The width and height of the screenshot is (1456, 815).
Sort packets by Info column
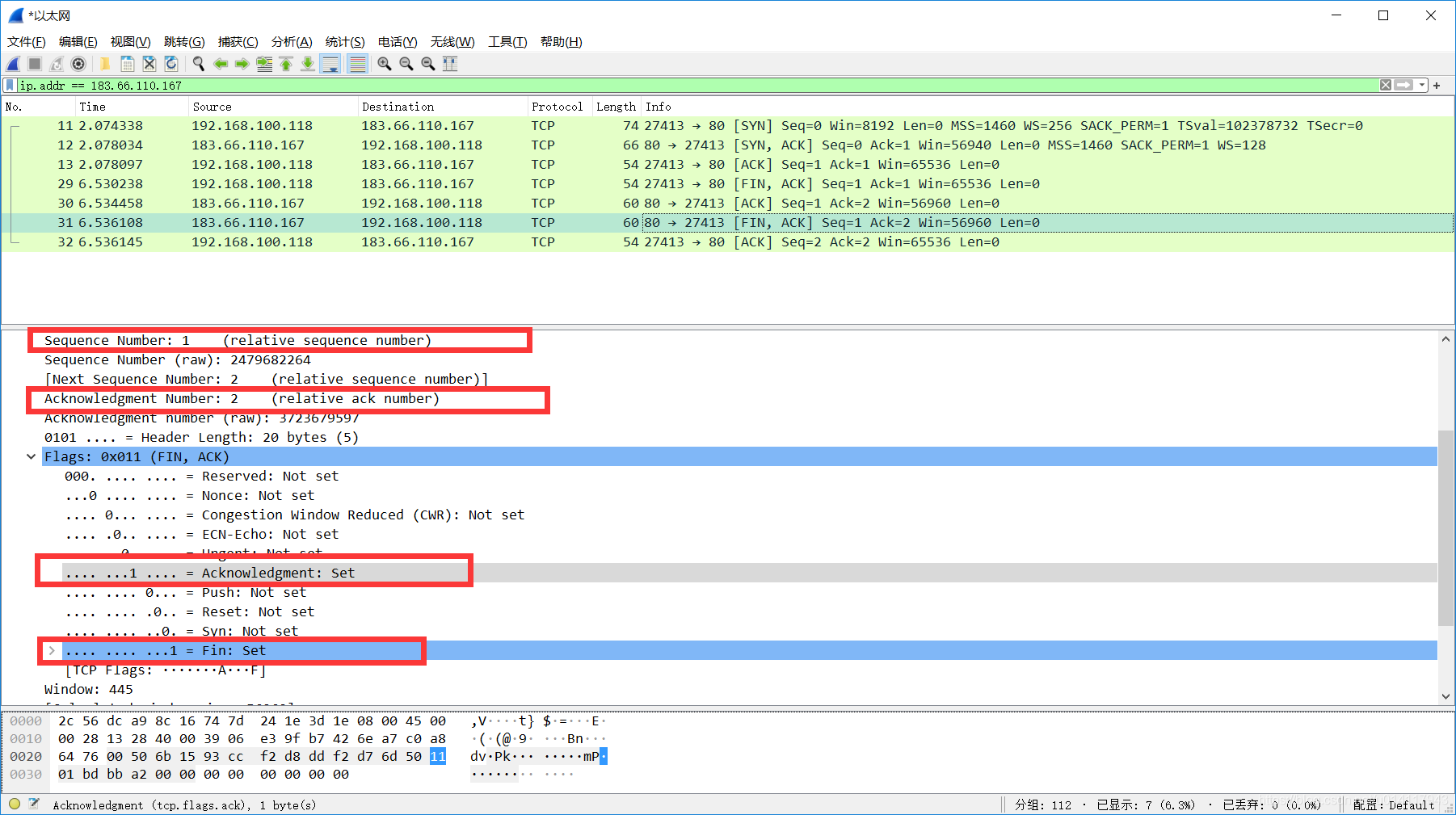(1047, 107)
